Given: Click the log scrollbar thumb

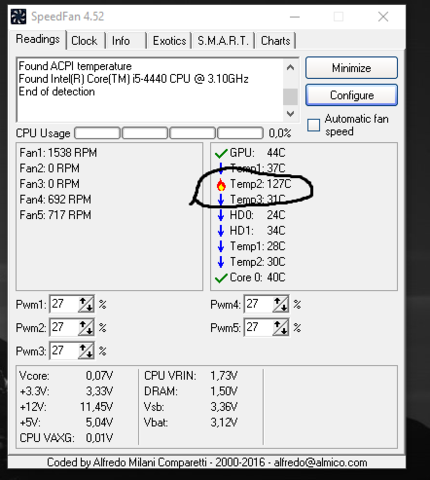Looking at the screenshot, I should (290, 97).
